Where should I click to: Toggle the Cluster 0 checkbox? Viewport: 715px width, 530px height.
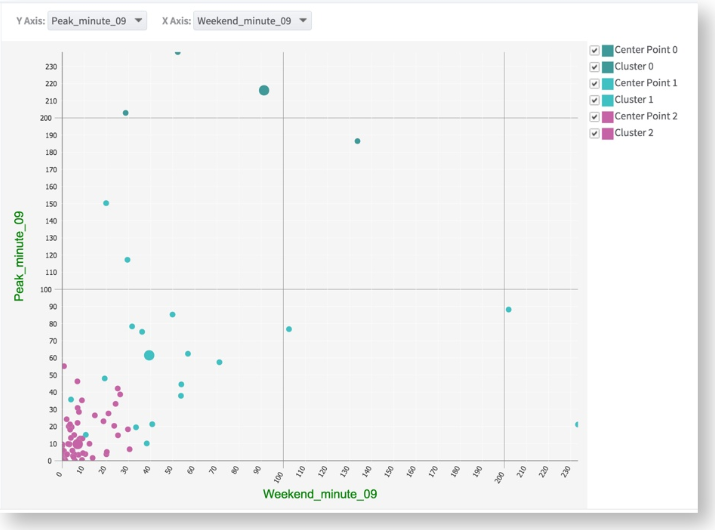pyautogui.click(x=594, y=67)
